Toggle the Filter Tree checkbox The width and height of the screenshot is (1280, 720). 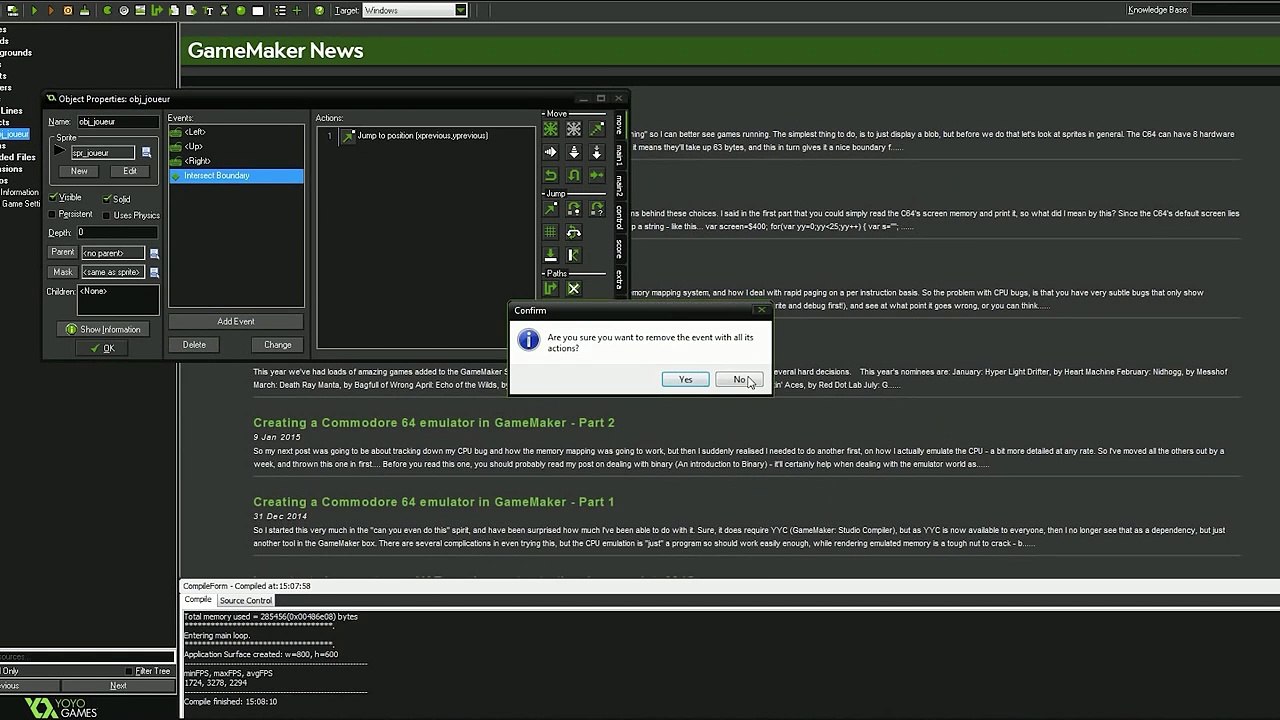(129, 671)
